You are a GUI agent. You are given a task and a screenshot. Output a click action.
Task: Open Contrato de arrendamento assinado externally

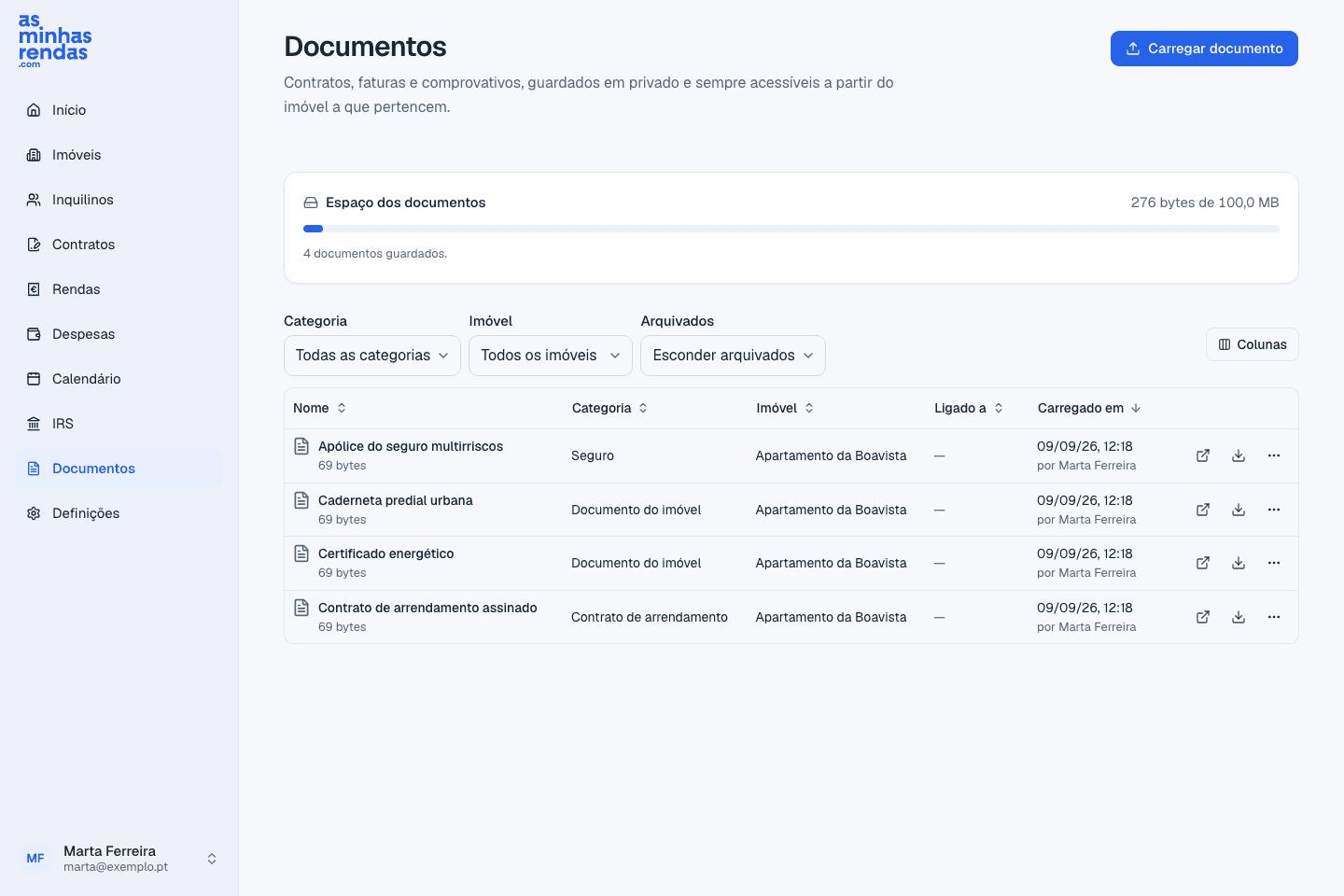tap(1203, 617)
